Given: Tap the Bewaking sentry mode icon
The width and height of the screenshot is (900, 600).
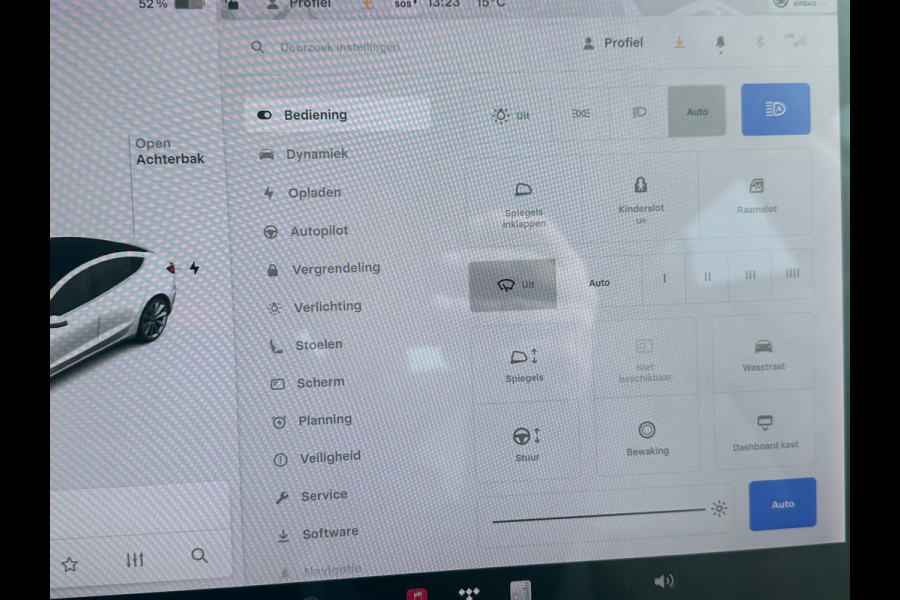Looking at the screenshot, I should [648, 438].
